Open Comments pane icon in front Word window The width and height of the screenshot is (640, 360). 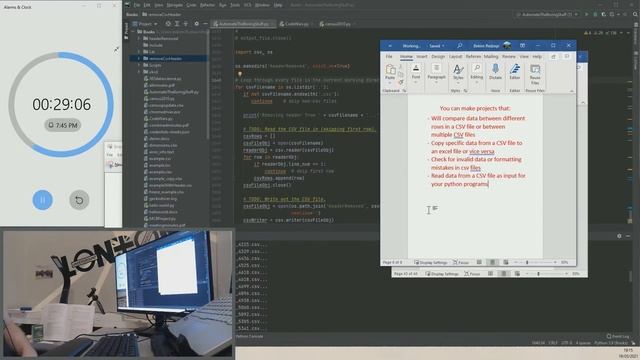click(567, 56)
